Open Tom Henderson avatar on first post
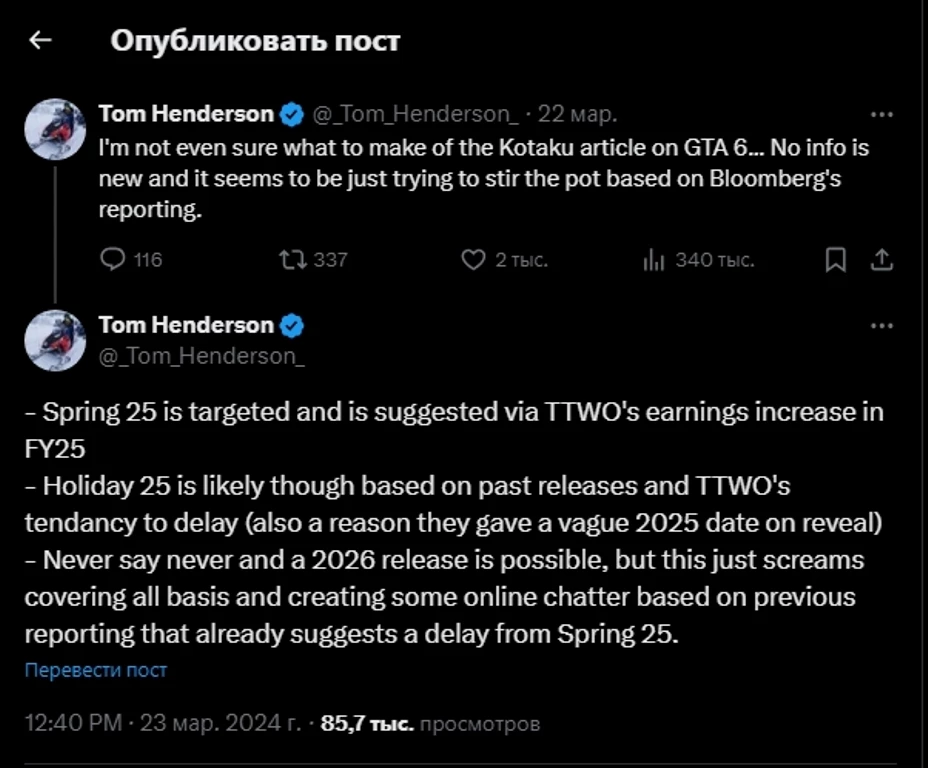928x768 pixels. 54,129
